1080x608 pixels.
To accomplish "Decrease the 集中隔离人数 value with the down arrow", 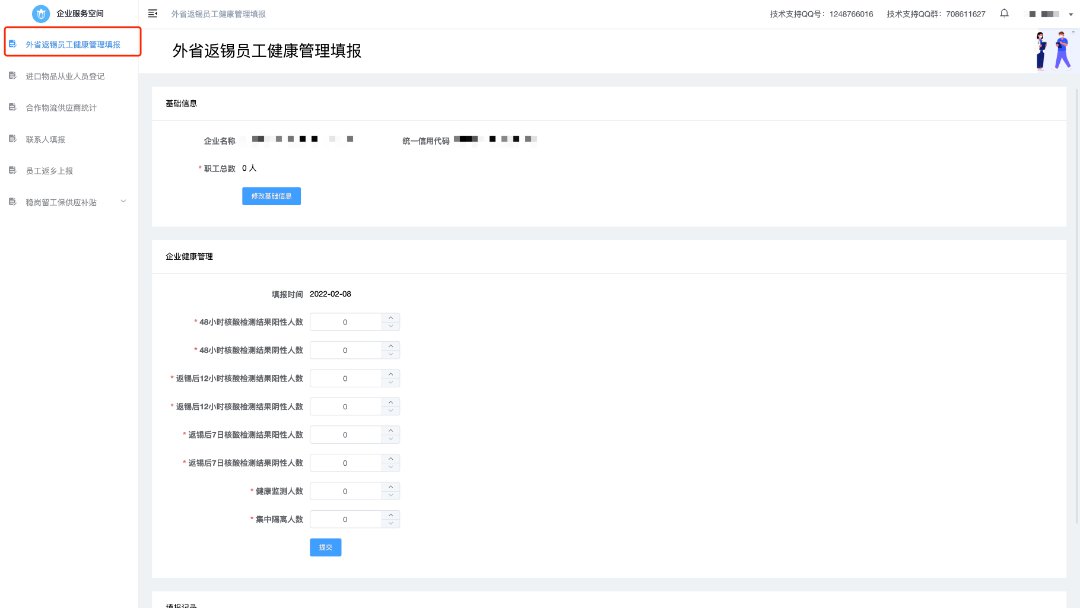I will [391, 524].
